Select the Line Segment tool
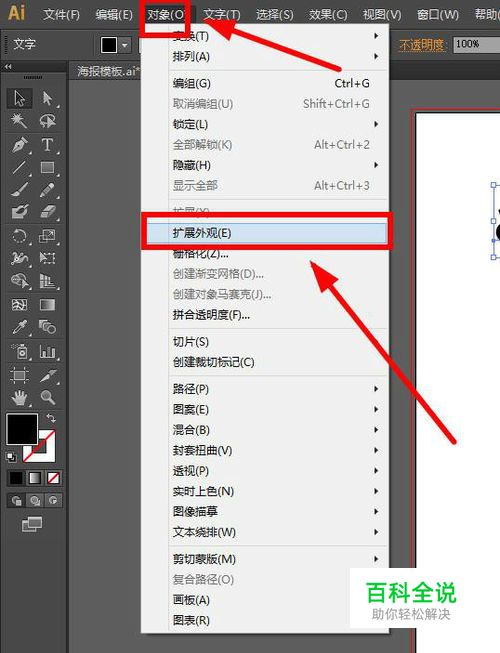The width and height of the screenshot is (500, 653). (x=19, y=167)
